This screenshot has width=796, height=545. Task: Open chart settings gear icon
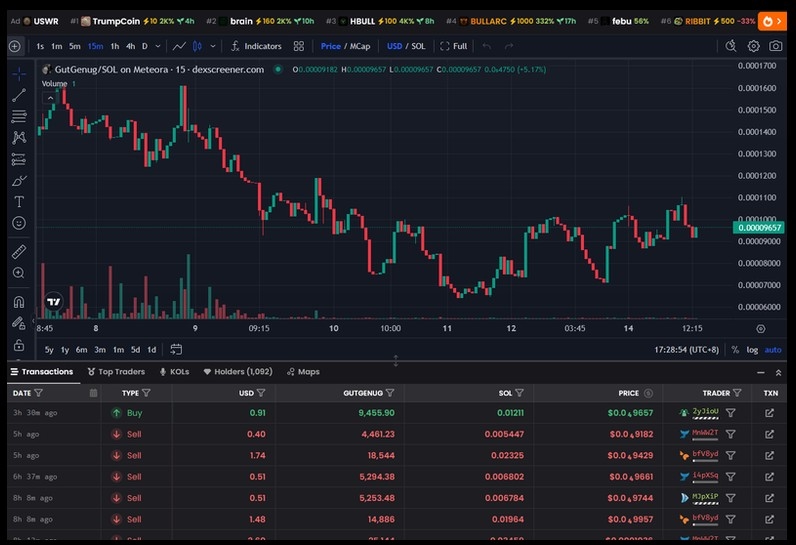[753, 46]
